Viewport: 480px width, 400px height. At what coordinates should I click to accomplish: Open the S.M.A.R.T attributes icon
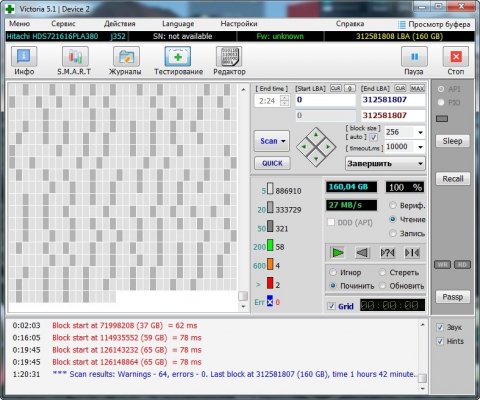point(75,57)
